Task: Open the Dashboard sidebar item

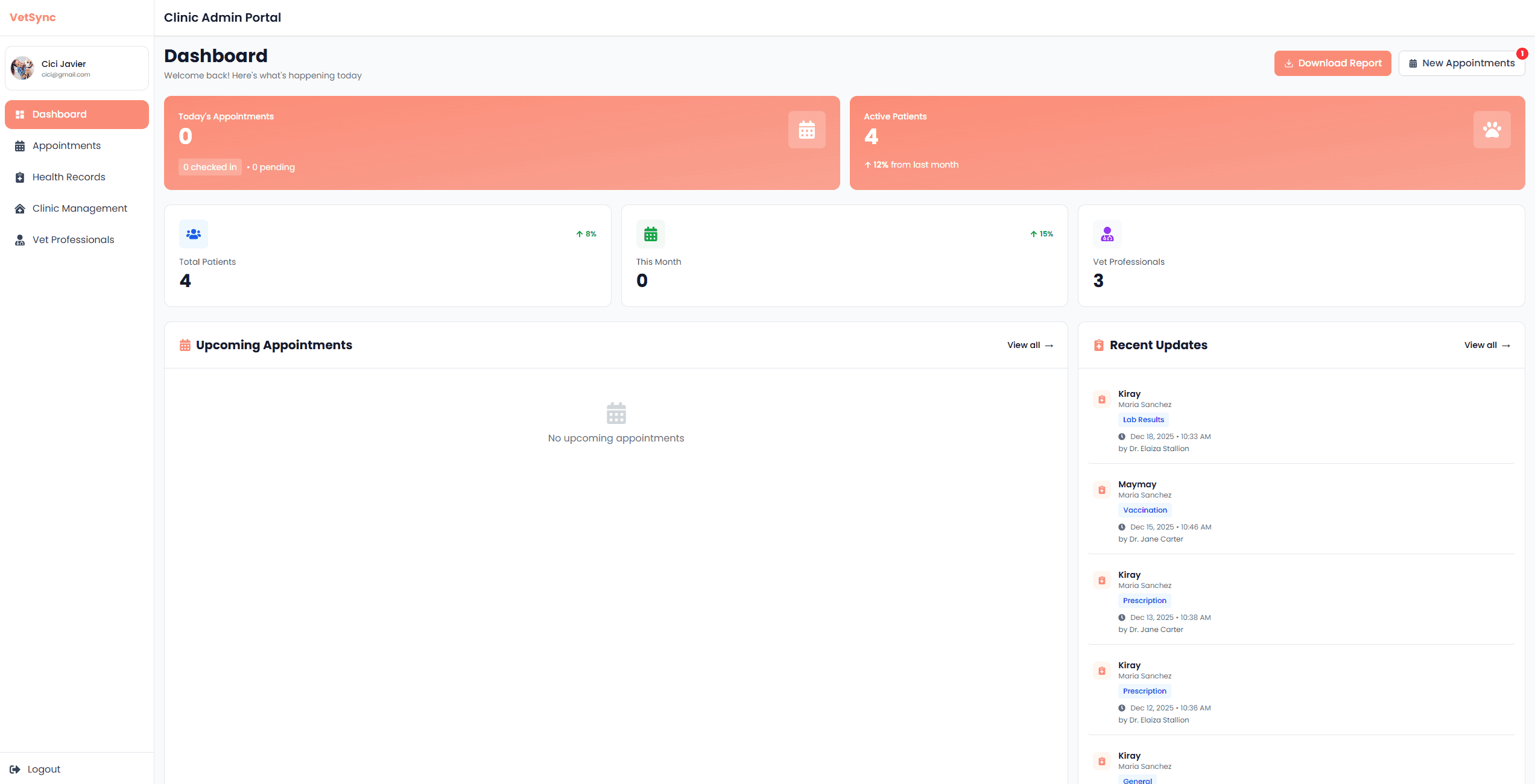Action: tap(77, 115)
